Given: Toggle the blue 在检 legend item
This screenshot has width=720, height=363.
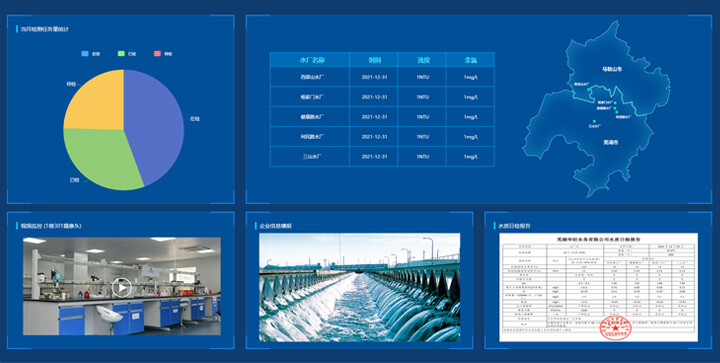Looking at the screenshot, I should (x=90, y=54).
